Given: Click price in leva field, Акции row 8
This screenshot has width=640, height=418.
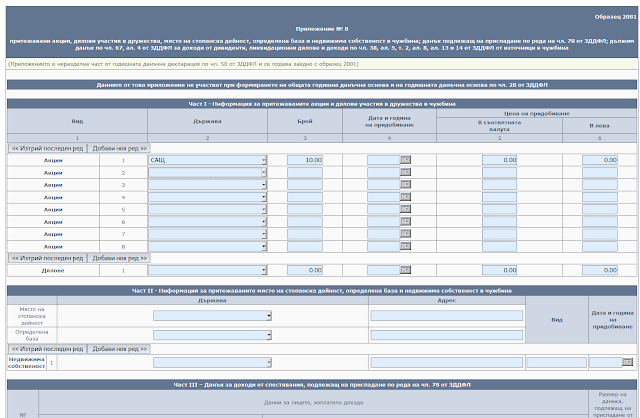Looking at the screenshot, I should [x=600, y=246].
